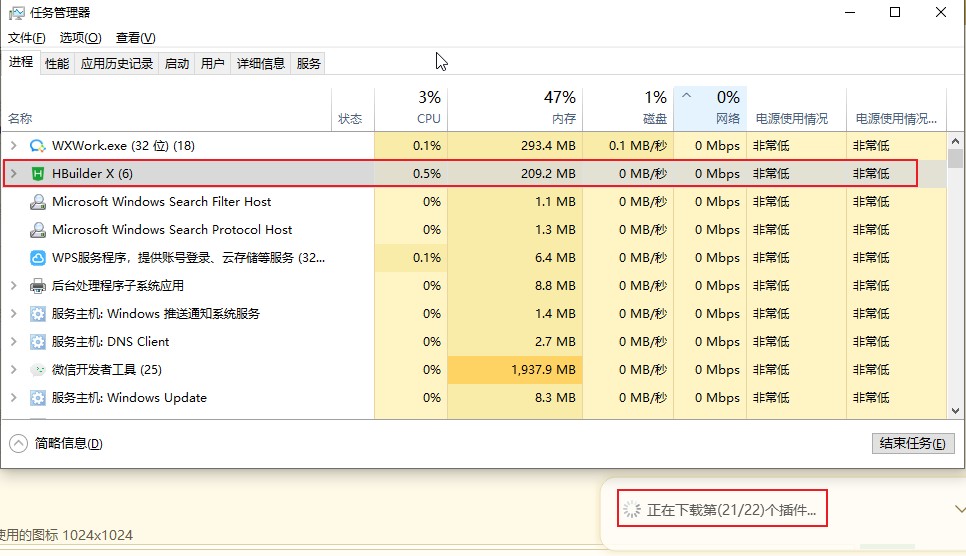Click the DNS Client service host icon

[x=38, y=342]
